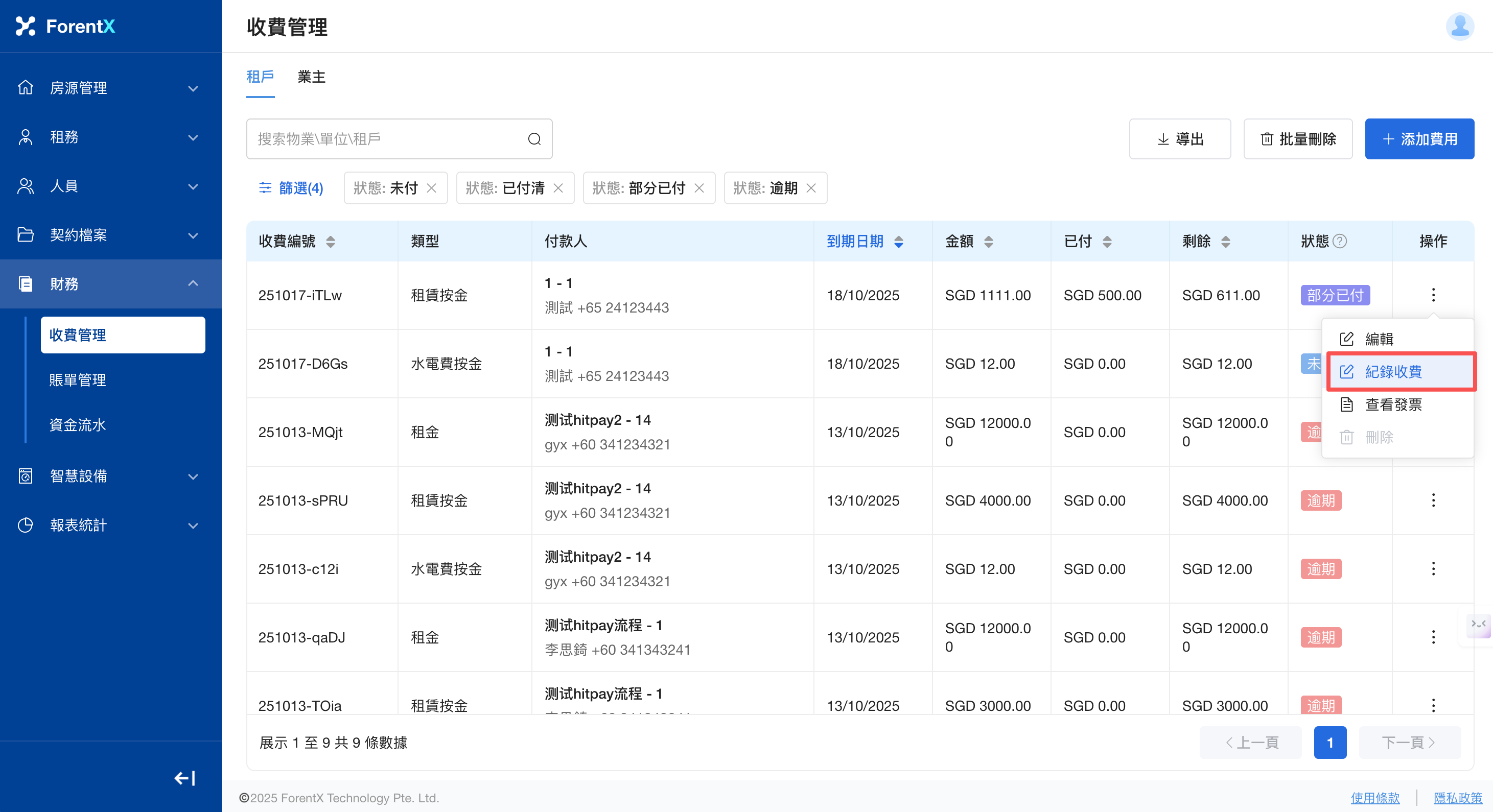Open the ForentX logo home

[65, 26]
